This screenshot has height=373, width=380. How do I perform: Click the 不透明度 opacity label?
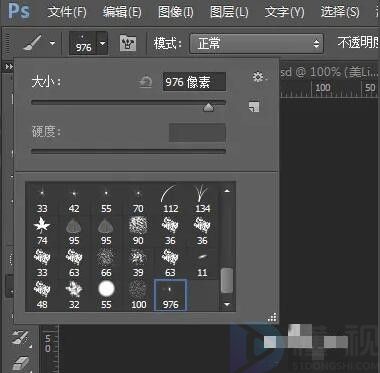point(358,43)
